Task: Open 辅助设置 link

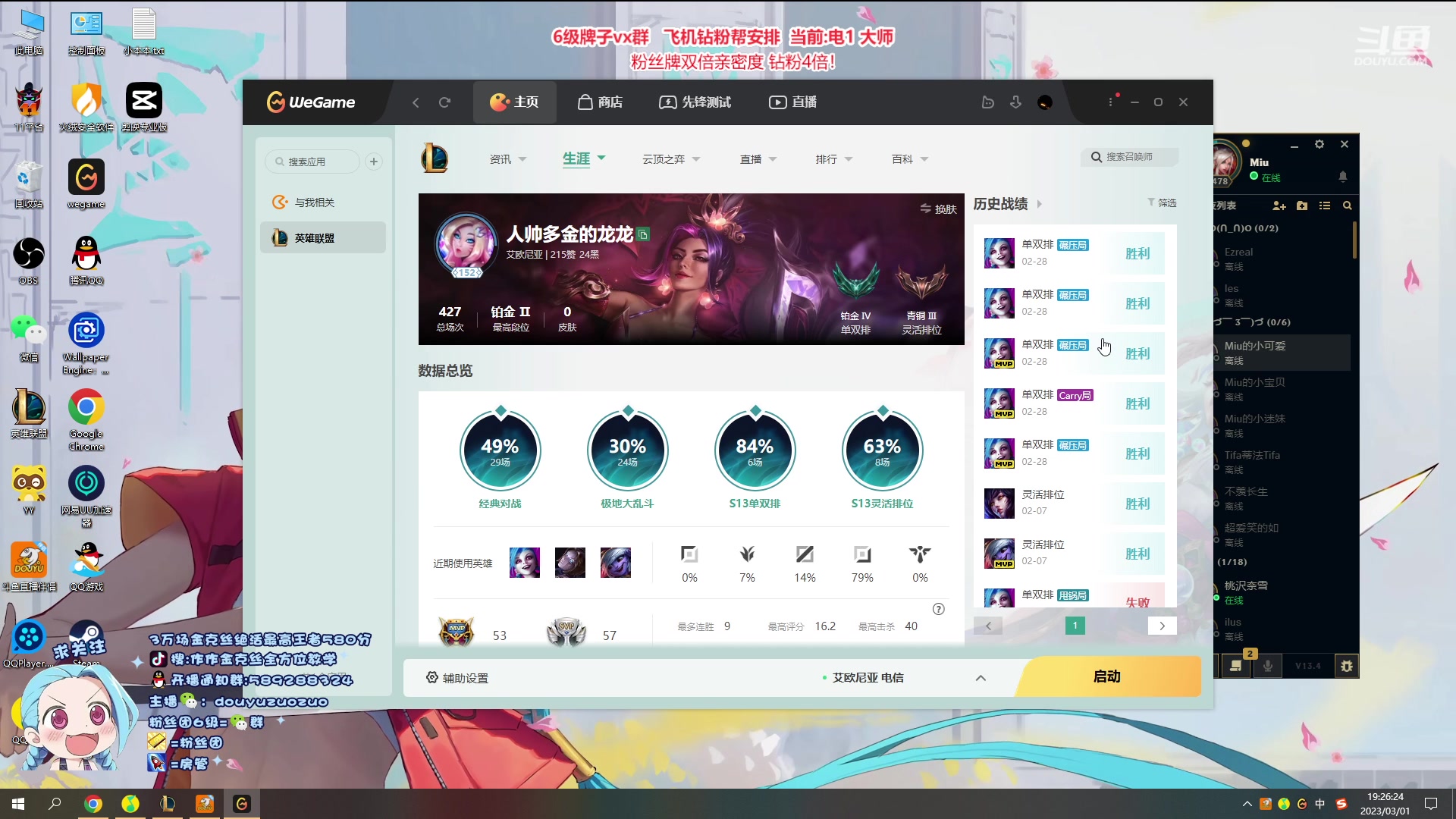Action: click(x=457, y=678)
